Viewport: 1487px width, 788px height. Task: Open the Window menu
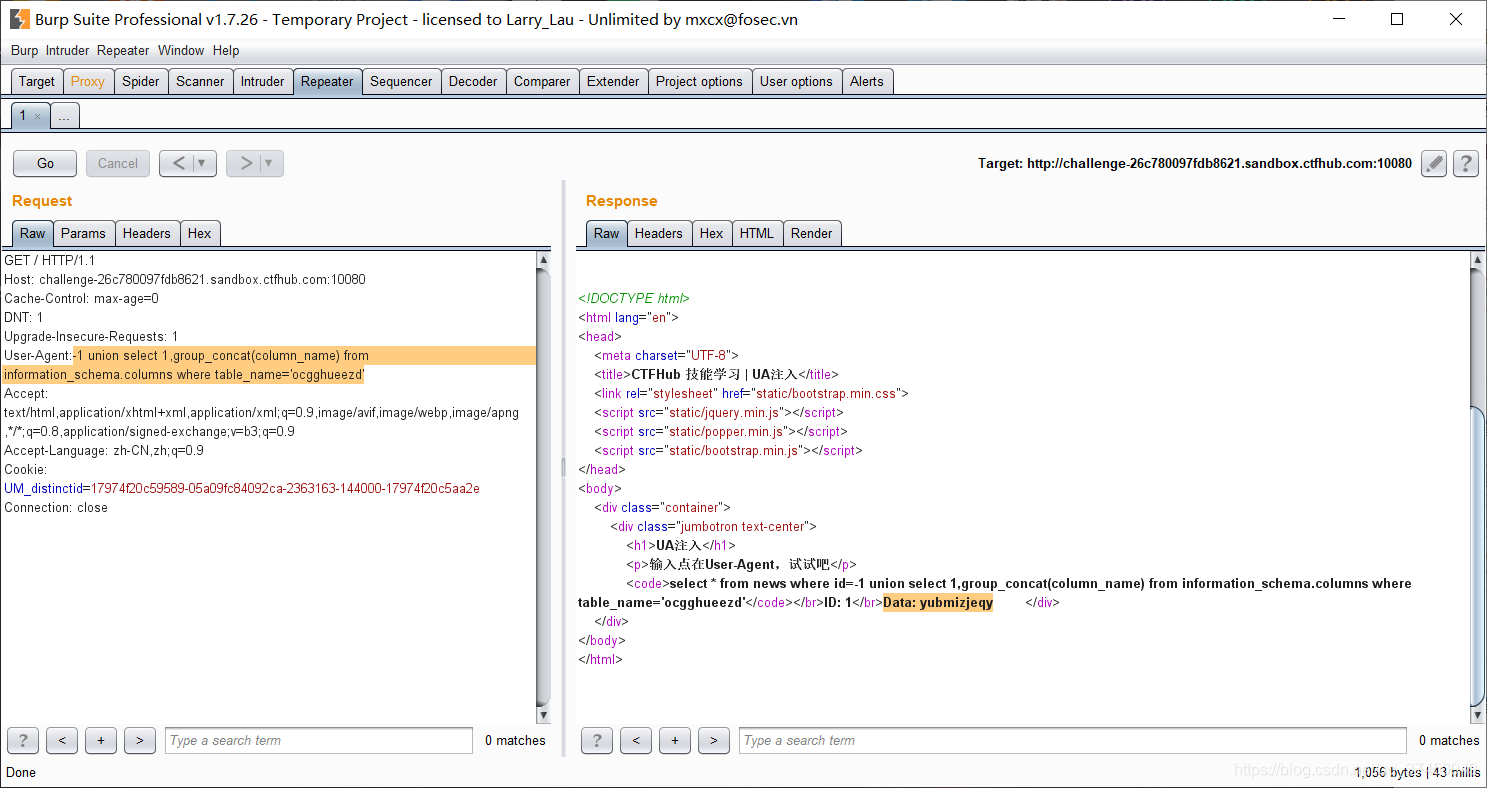click(181, 50)
